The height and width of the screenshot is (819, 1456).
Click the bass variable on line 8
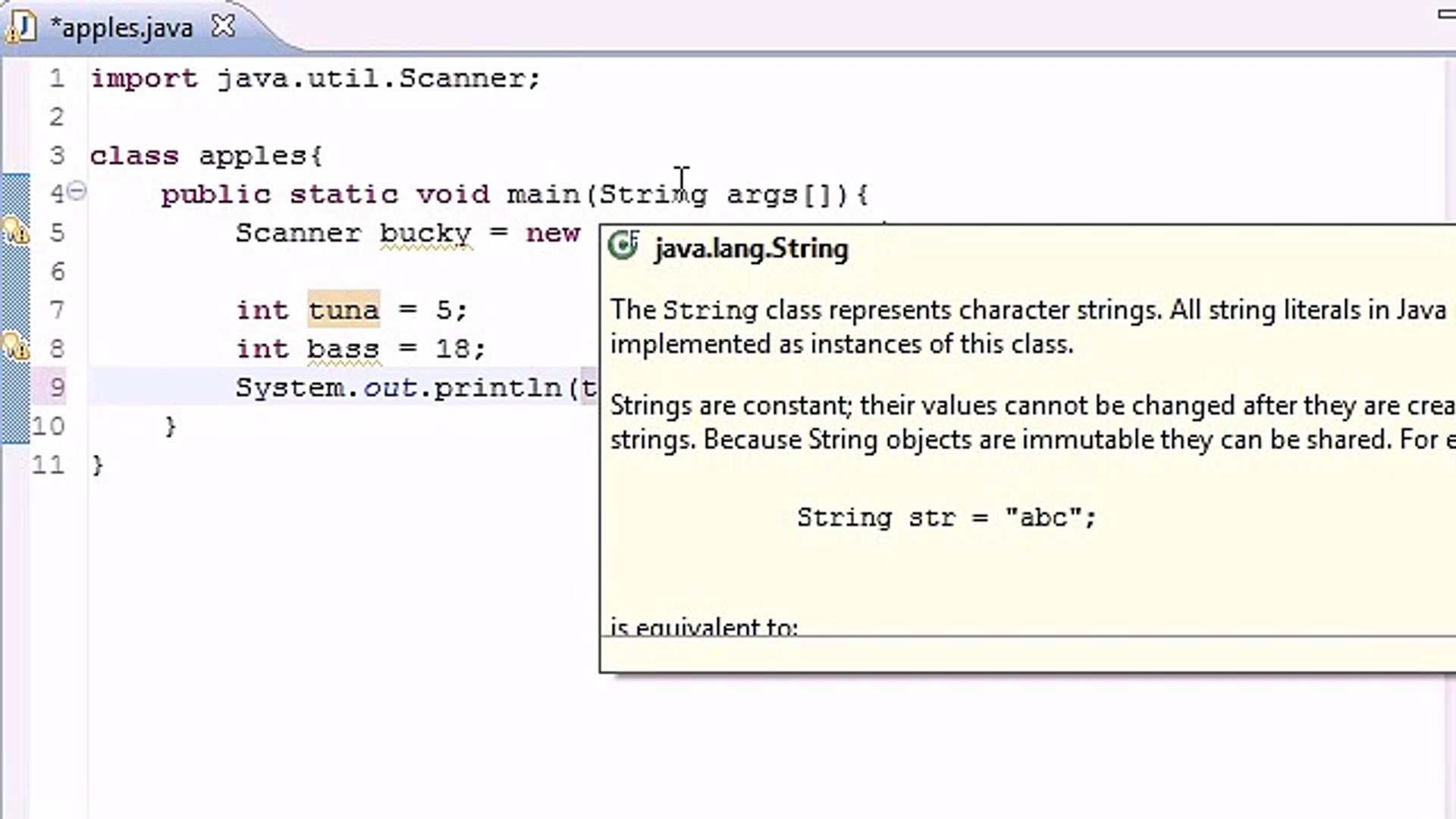tap(342, 348)
